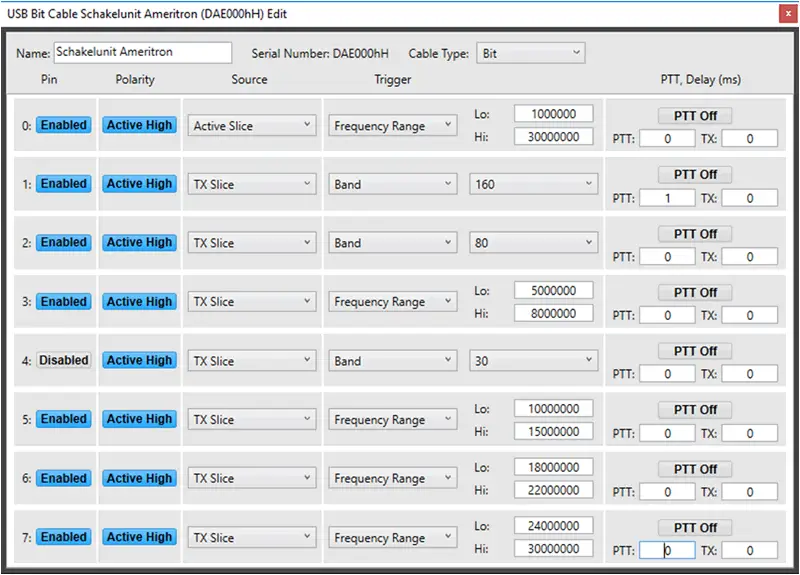The width and height of the screenshot is (800, 575).
Task: Click PTT Off button for pin 7
Action: click(695, 528)
